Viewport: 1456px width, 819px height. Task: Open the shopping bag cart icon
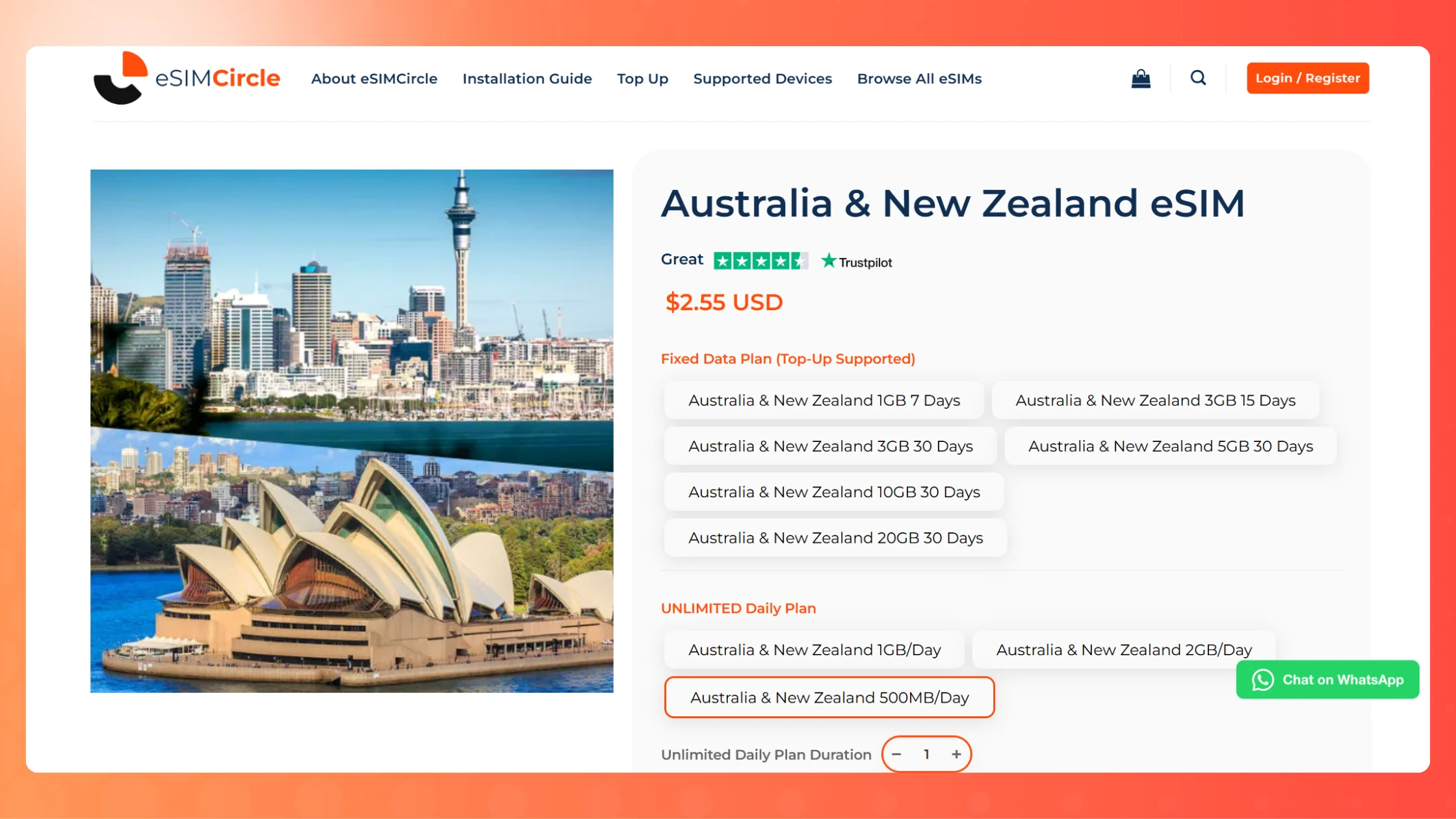[x=1141, y=79]
